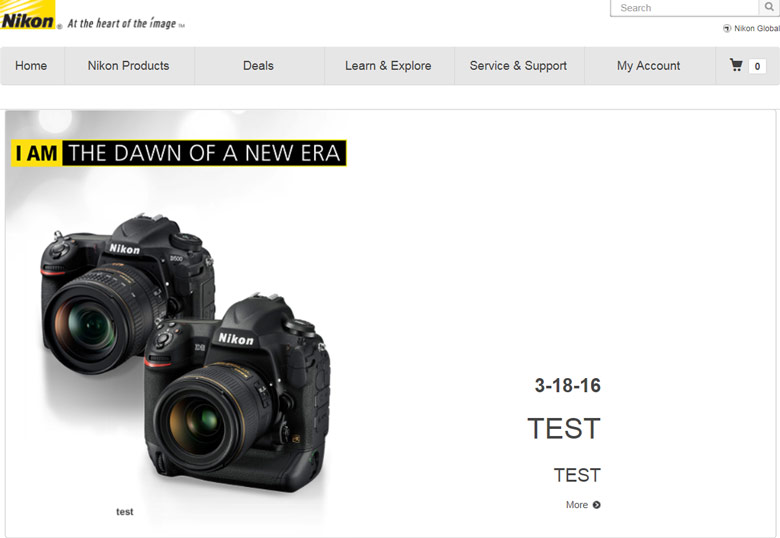Click the 3-18-16 date text
Image resolution: width=780 pixels, height=538 pixels.
pyautogui.click(x=568, y=385)
